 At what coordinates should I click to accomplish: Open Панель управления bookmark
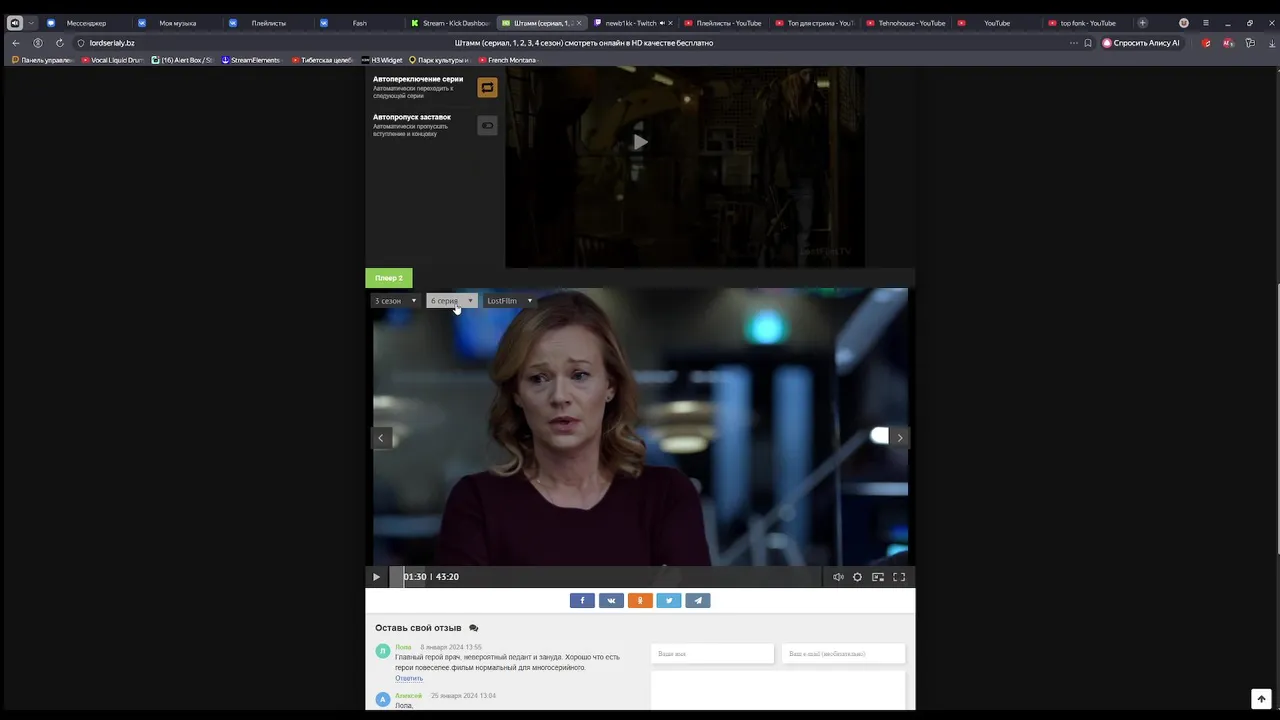pyautogui.click(x=42, y=60)
